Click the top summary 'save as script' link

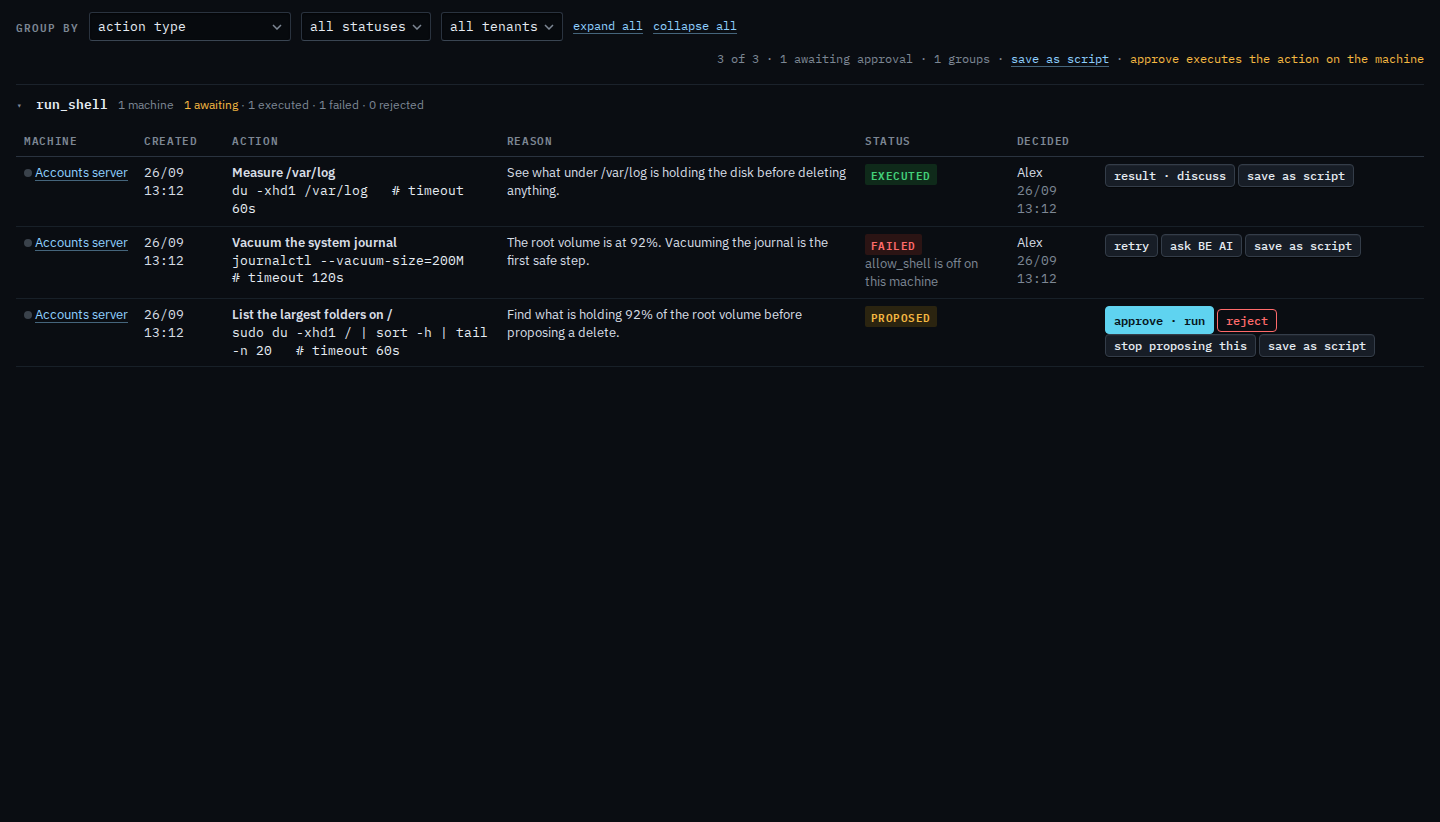point(1060,59)
